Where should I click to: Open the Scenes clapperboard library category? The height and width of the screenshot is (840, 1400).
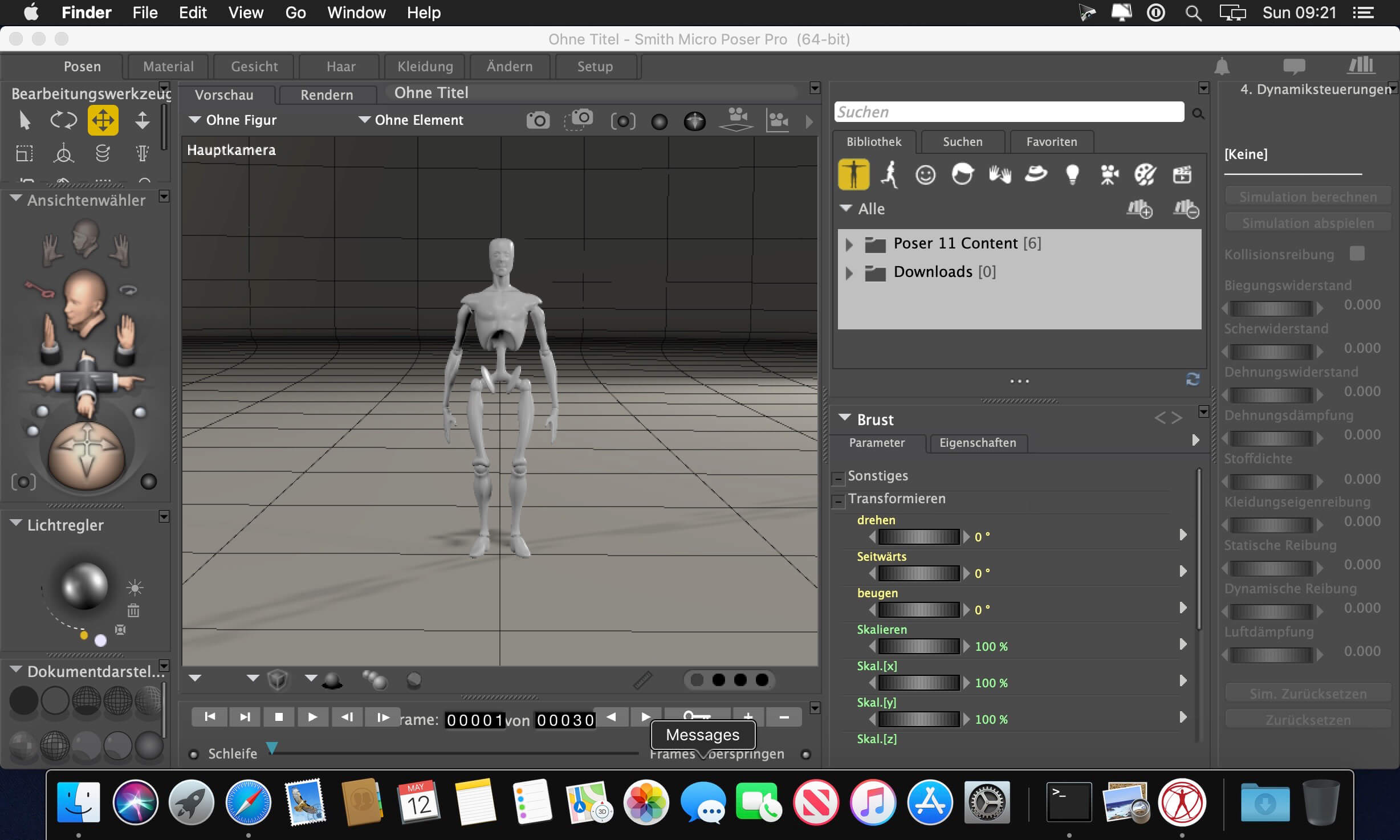1182,174
